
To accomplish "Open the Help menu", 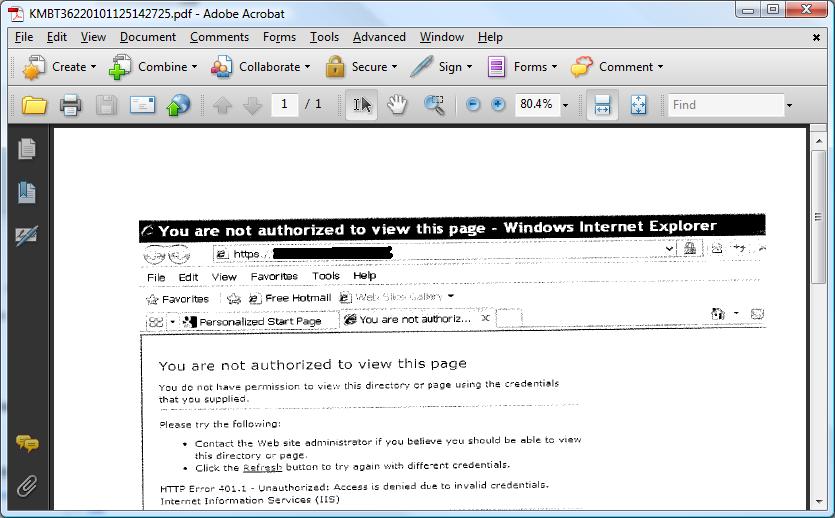I will pos(490,37).
